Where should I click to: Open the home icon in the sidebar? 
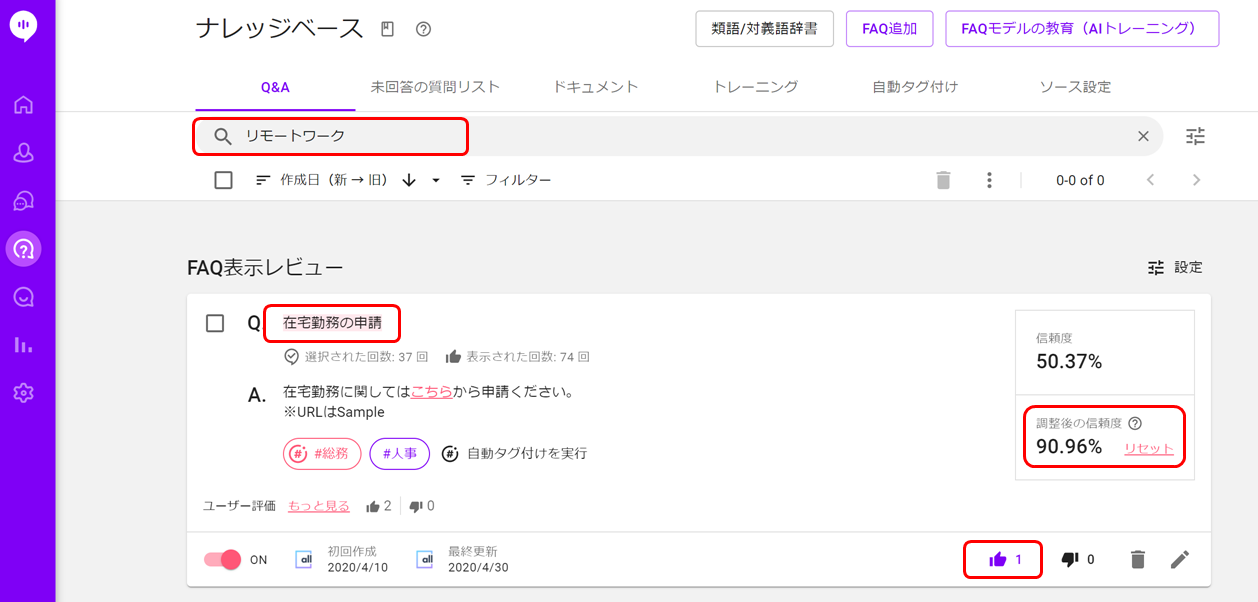click(x=24, y=105)
